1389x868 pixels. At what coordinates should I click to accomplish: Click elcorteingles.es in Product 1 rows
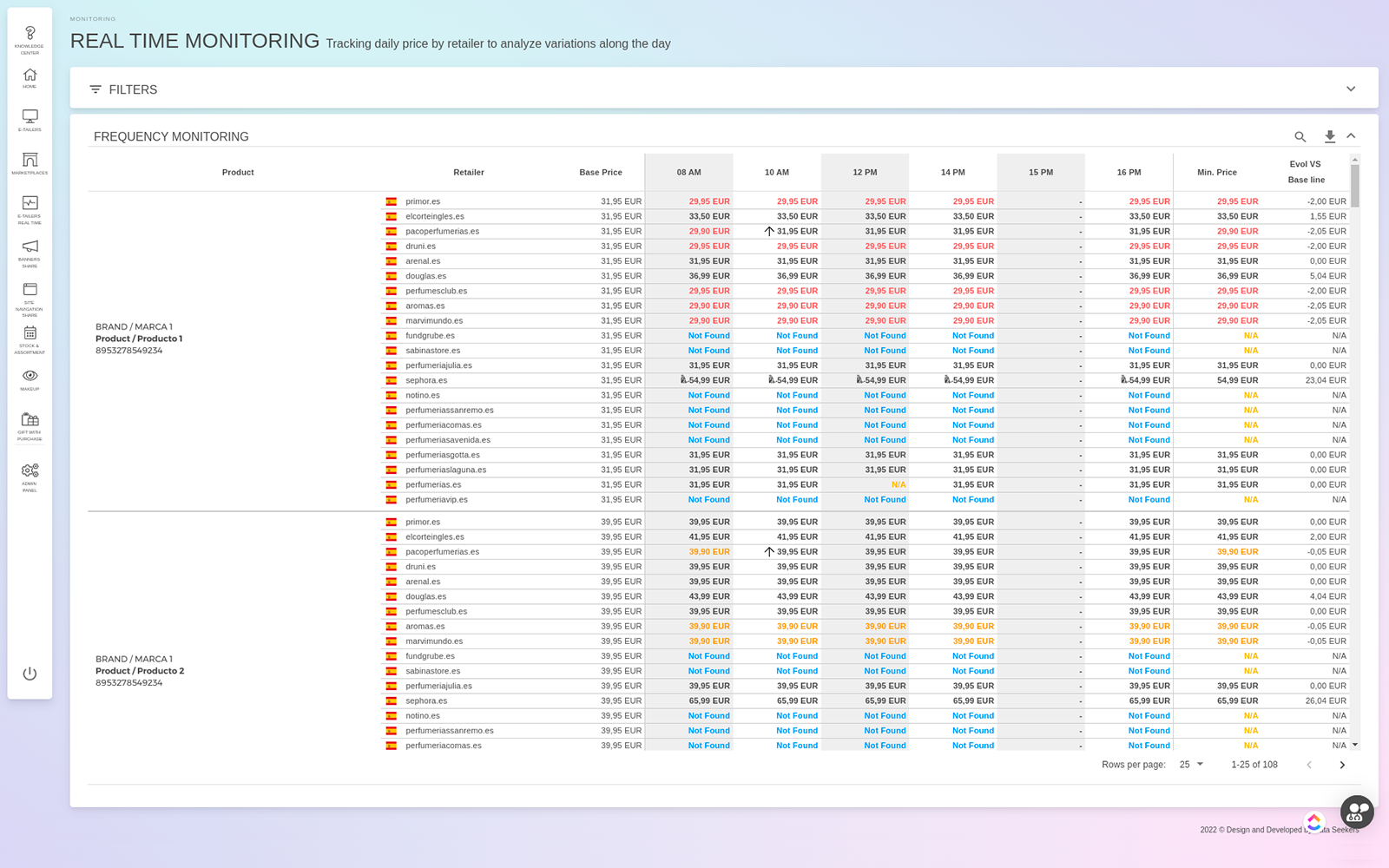click(435, 216)
